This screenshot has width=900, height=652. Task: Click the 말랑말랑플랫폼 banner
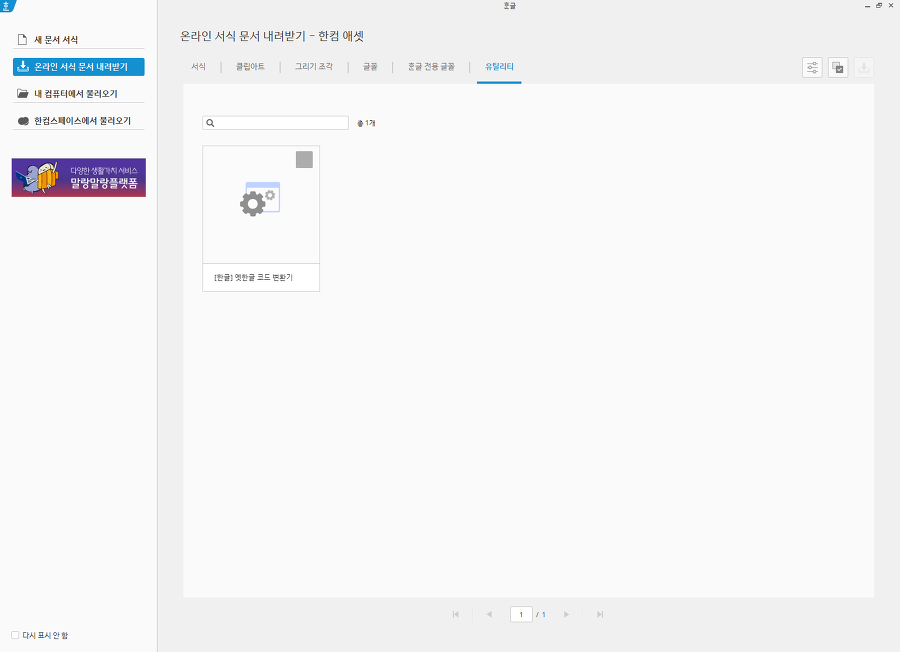[79, 177]
